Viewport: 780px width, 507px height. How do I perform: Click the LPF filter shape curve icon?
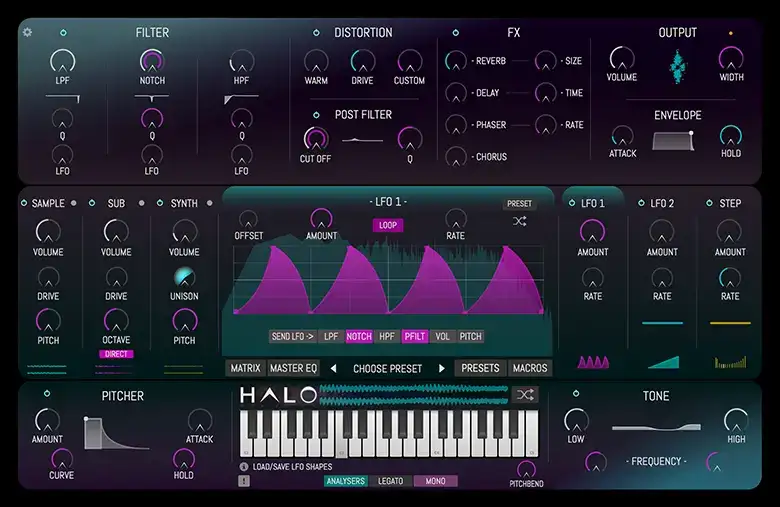coord(62,98)
